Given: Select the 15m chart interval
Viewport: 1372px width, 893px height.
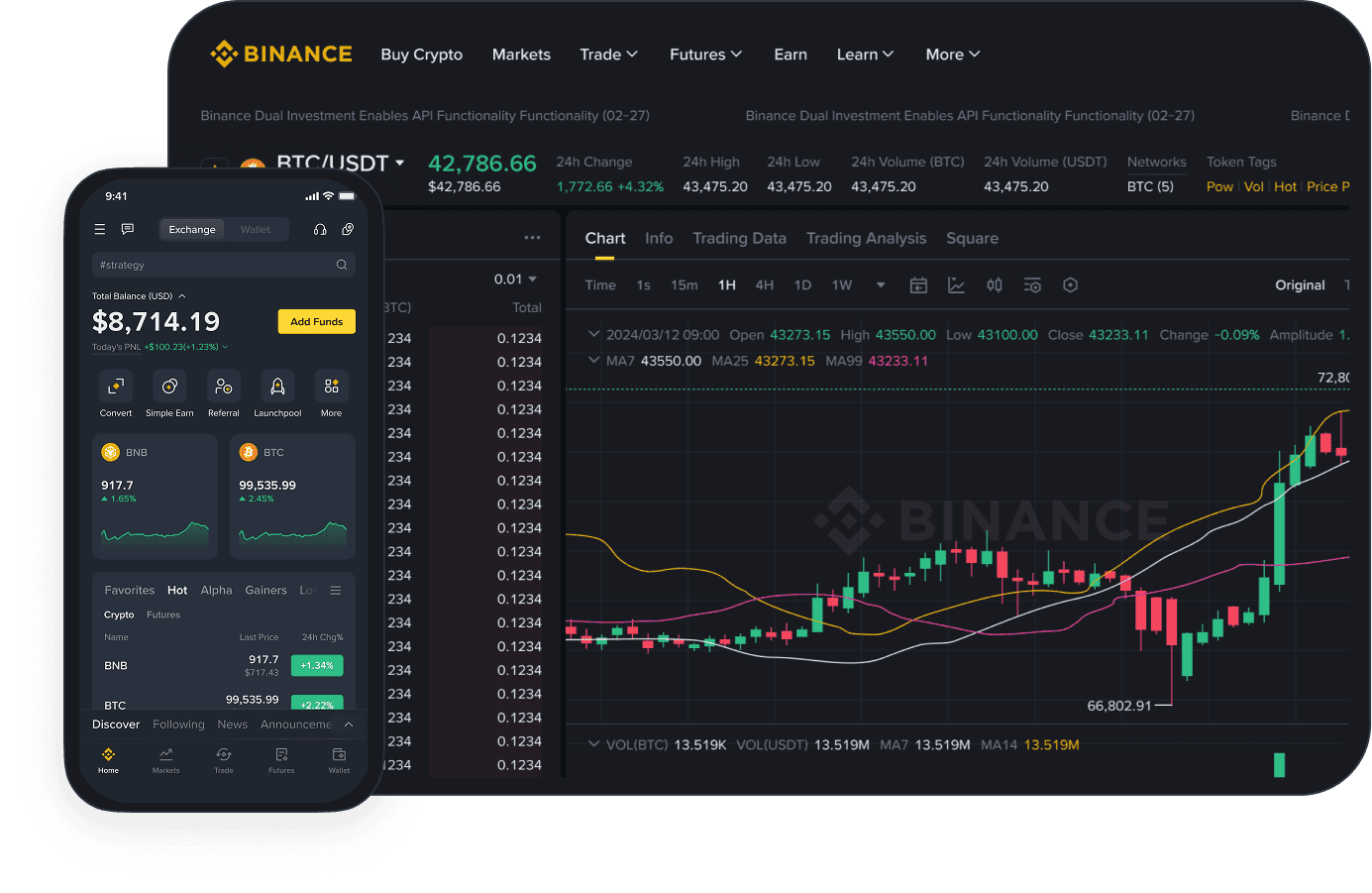Looking at the screenshot, I should pos(685,285).
